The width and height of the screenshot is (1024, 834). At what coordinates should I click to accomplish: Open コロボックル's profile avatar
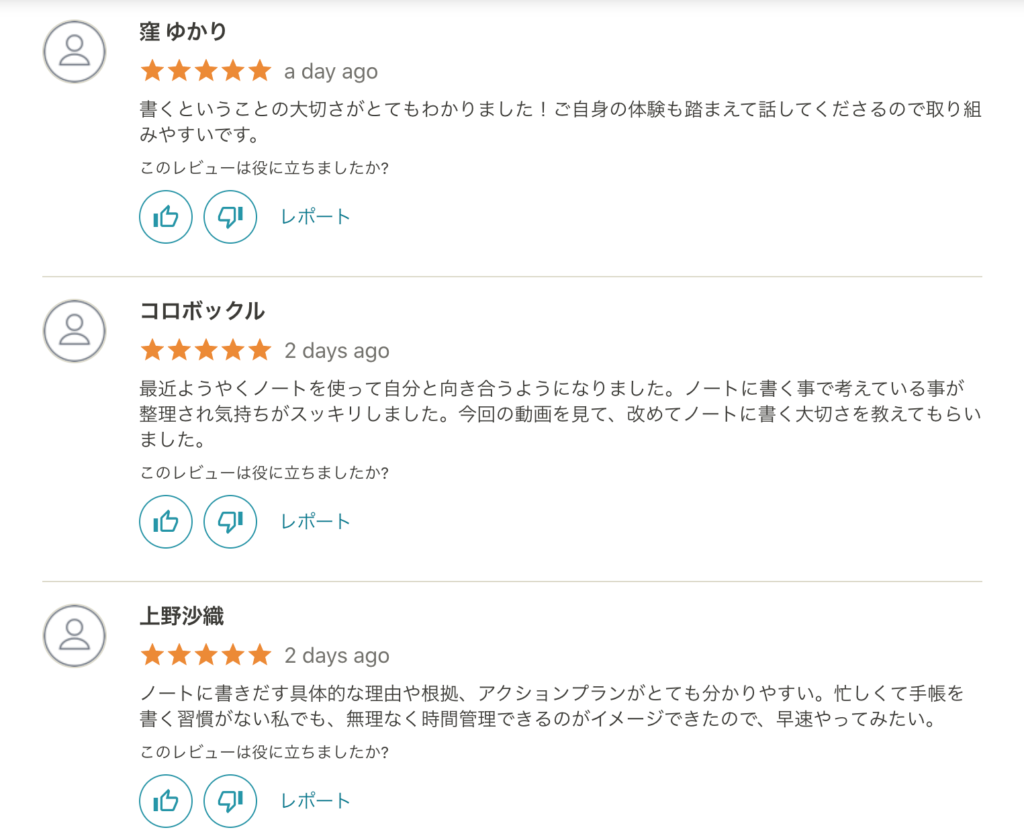point(74,331)
